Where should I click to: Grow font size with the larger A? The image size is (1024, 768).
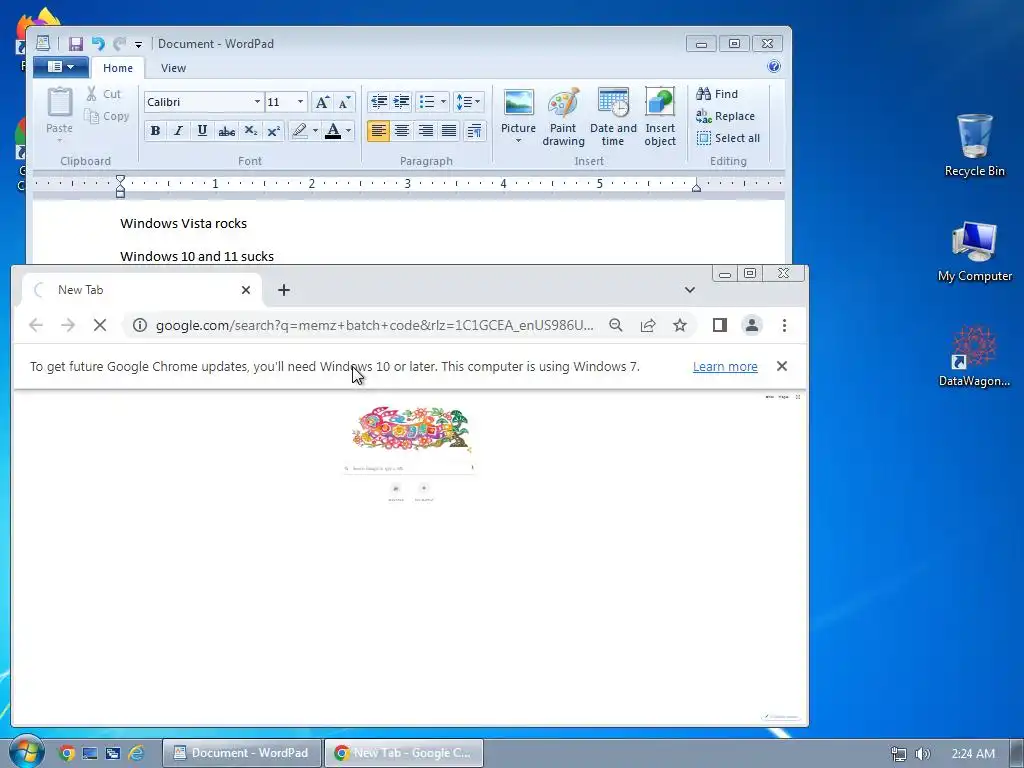click(322, 102)
